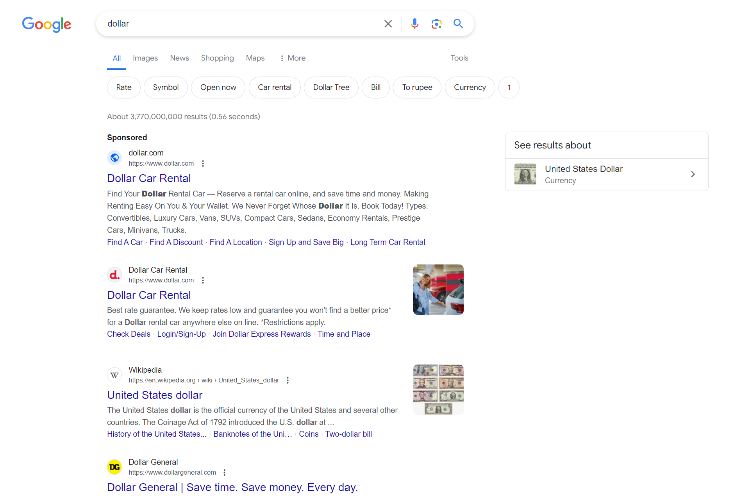748x498 pixels.
Task: Switch to the Maps tab
Action: click(255, 58)
